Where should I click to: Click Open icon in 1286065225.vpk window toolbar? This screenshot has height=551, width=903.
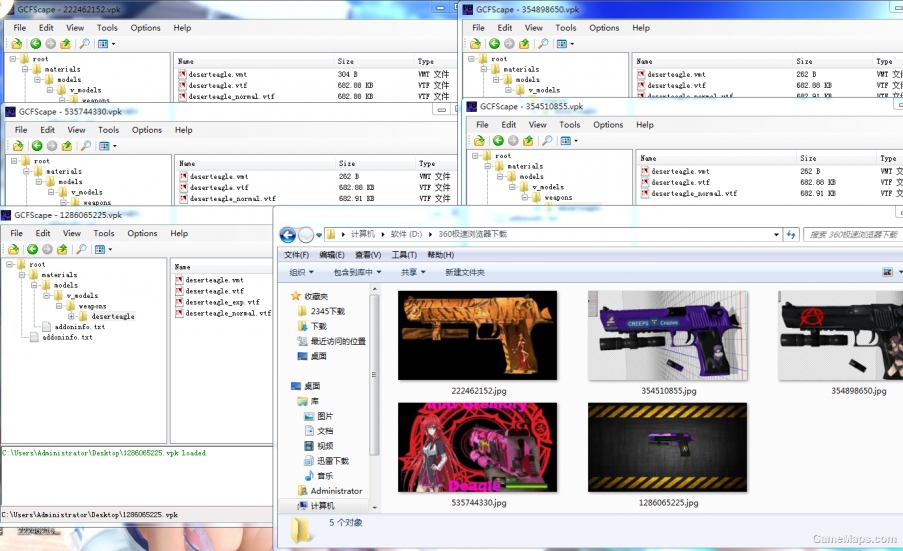[x=13, y=249]
